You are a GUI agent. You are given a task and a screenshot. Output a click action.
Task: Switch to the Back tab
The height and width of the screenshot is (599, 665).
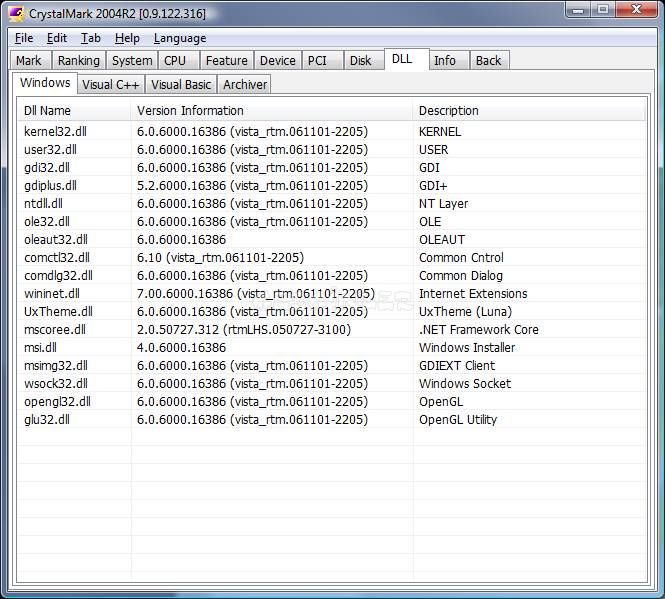pyautogui.click(x=489, y=61)
